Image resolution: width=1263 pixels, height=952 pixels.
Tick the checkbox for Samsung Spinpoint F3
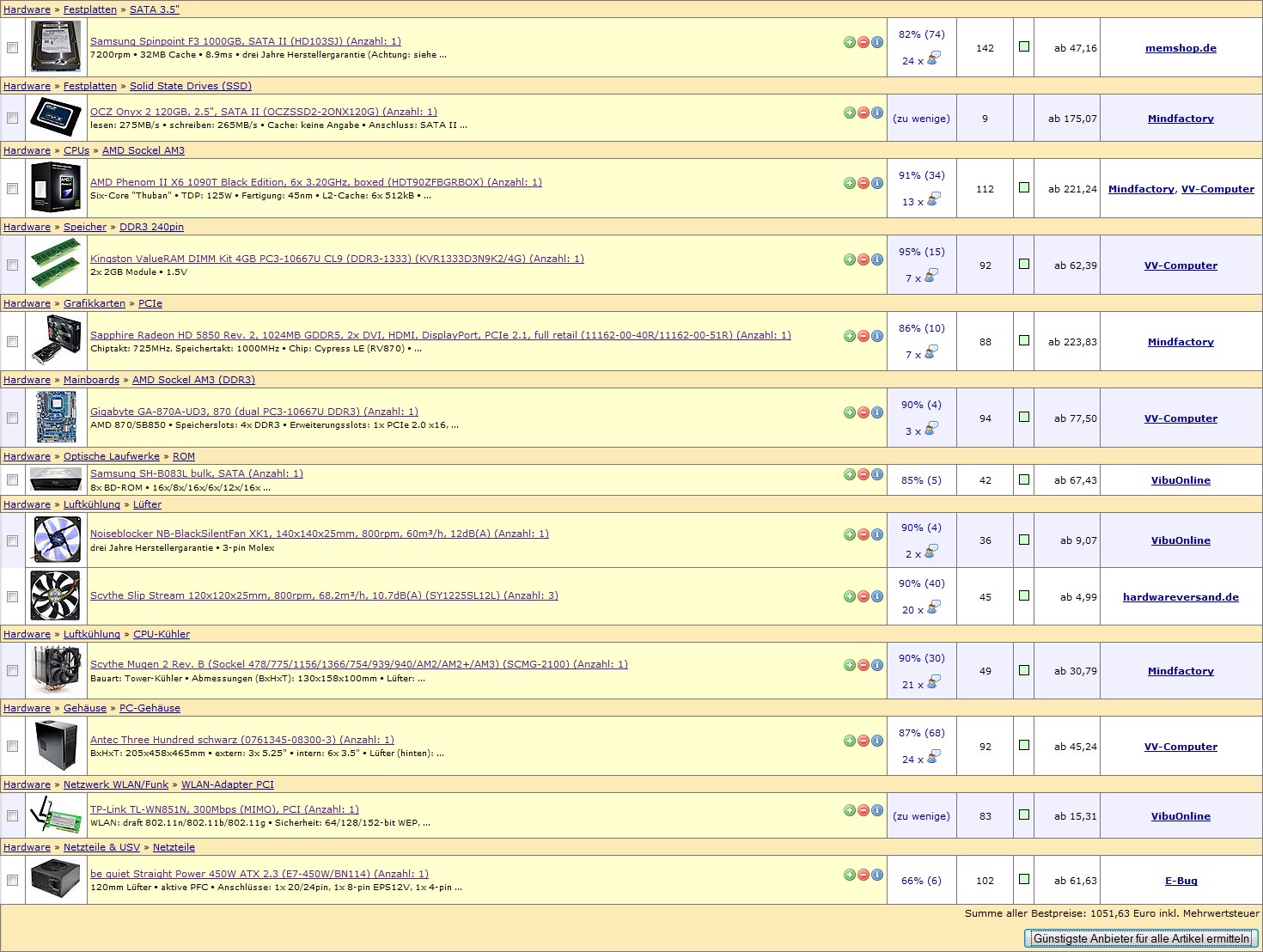(x=12, y=48)
